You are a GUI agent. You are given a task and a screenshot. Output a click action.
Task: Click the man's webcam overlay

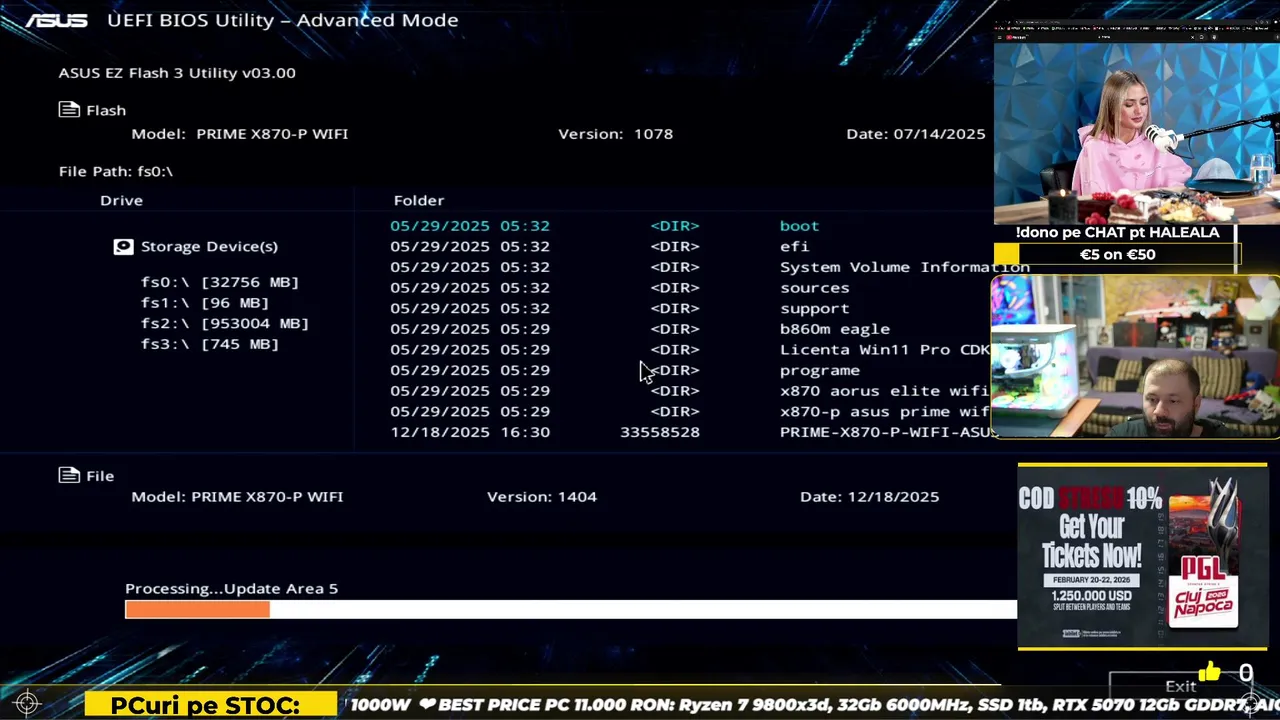[x=1135, y=357]
